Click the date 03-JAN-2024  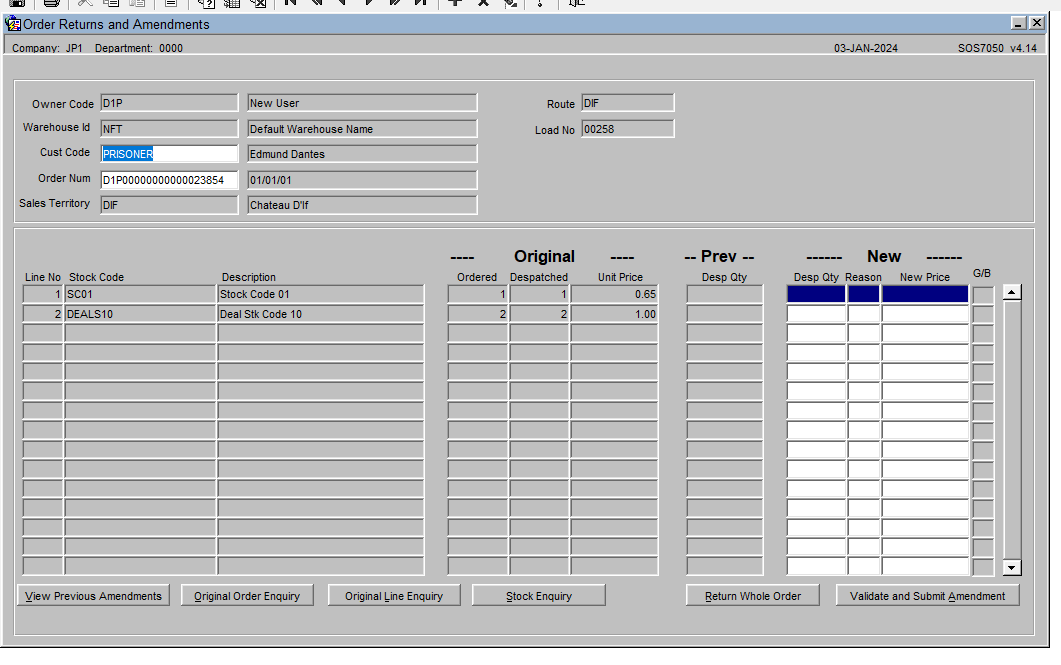[865, 48]
